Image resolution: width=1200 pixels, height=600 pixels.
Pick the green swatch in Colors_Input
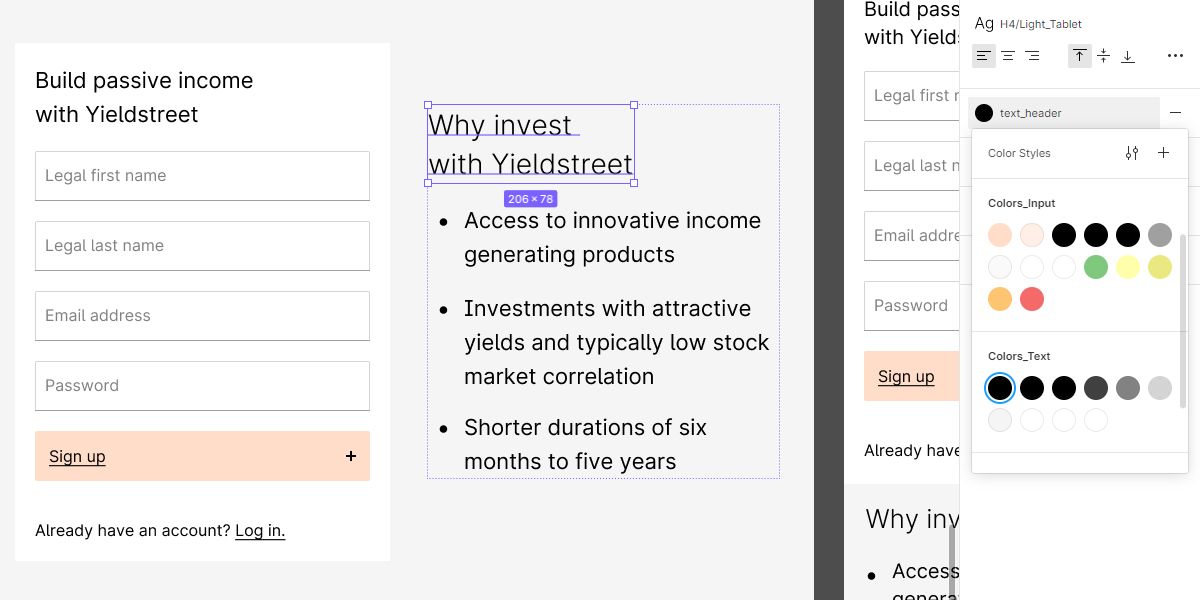(x=1096, y=267)
